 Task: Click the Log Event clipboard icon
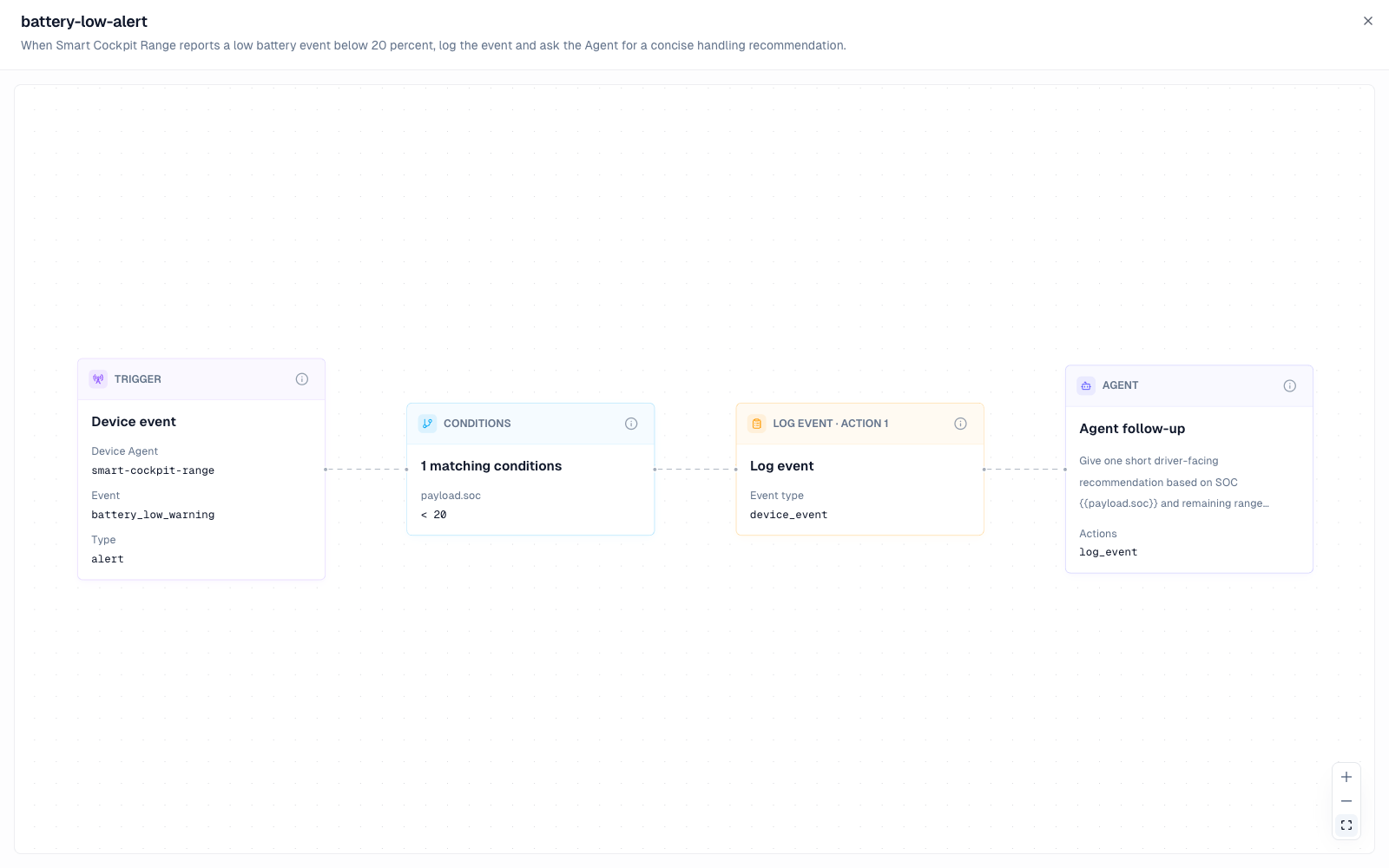(756, 424)
